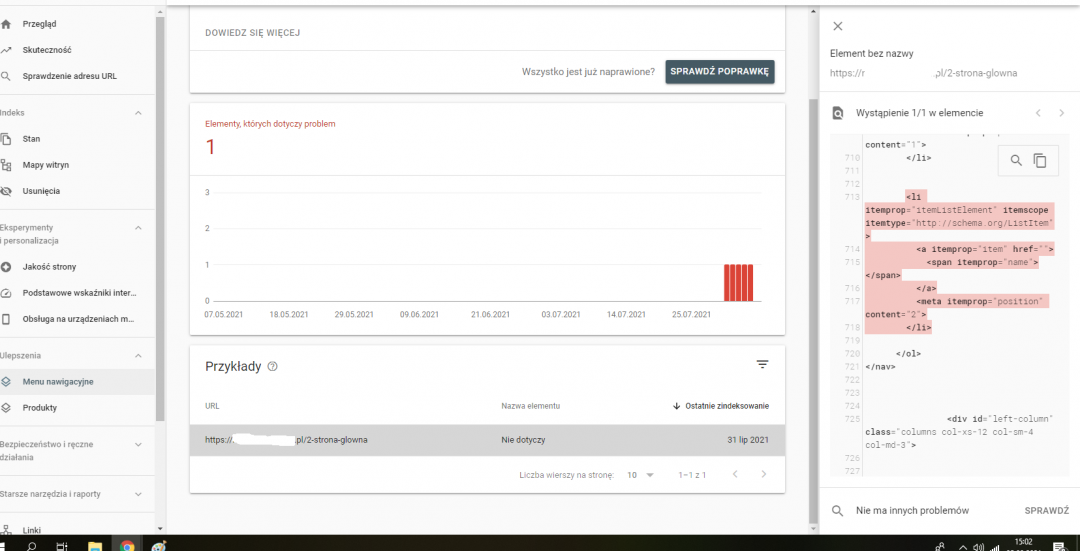Go to previous occurrence with left chevron
This screenshot has height=551, width=1080.
1038,113
